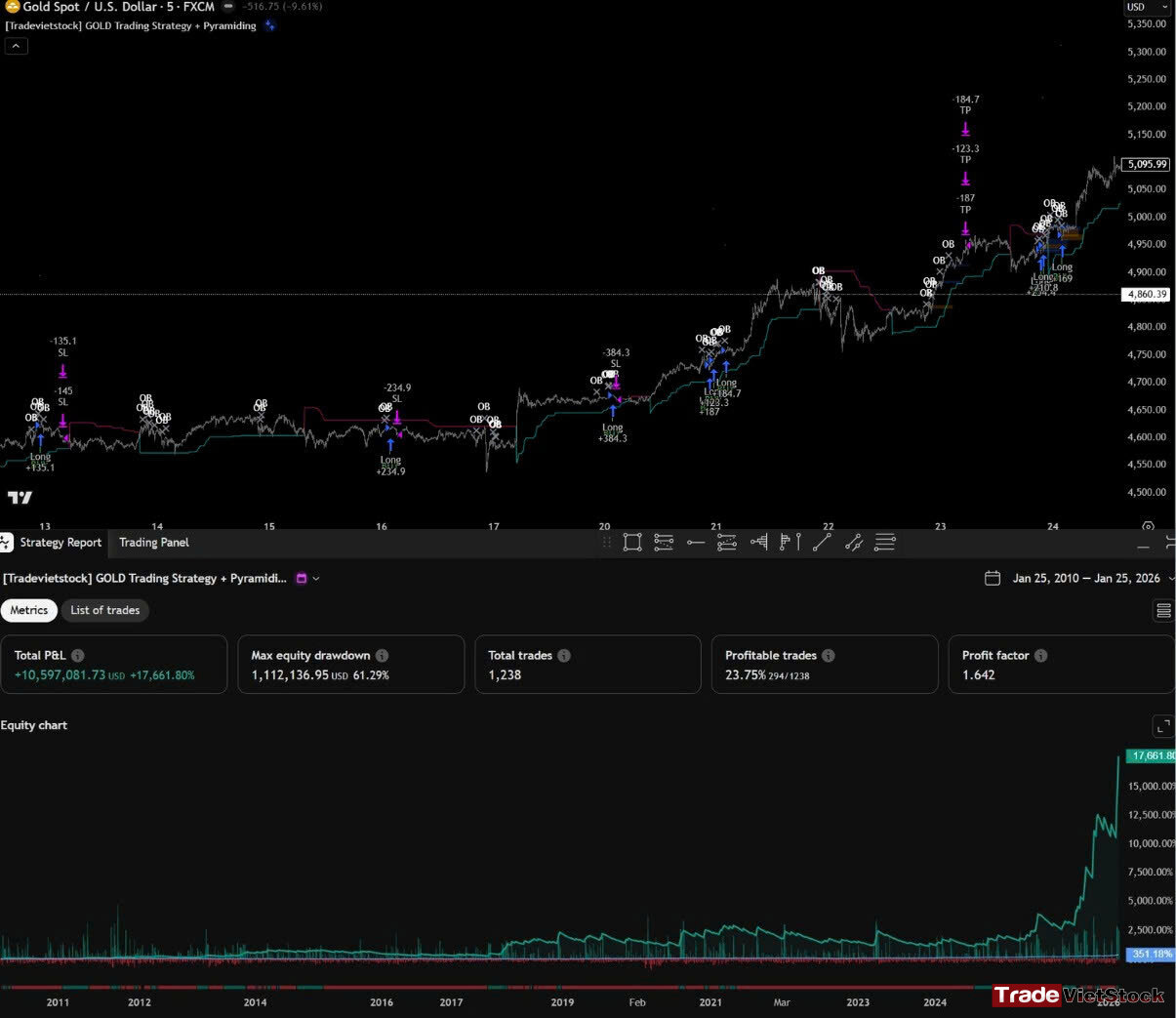Click the blue sparkle icon beside strategy name
The image size is (1176, 1018).
[270, 25]
